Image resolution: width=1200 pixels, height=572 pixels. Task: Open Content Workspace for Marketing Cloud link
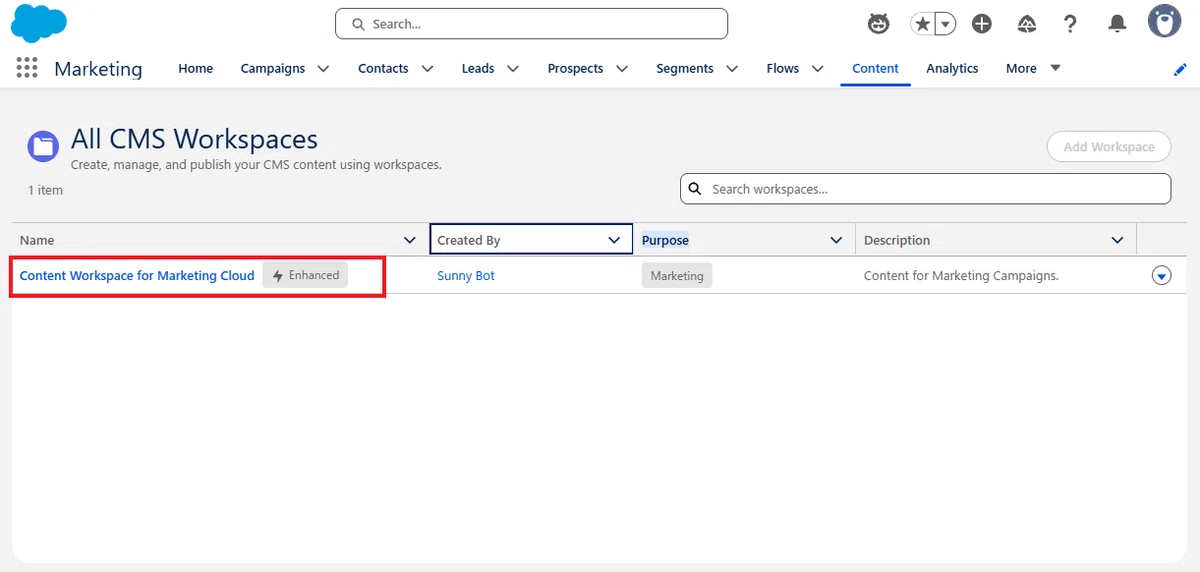[137, 275]
